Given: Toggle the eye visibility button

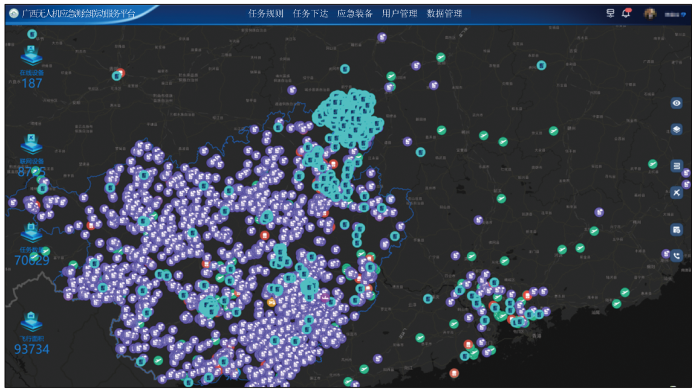Looking at the screenshot, I should click(x=676, y=103).
